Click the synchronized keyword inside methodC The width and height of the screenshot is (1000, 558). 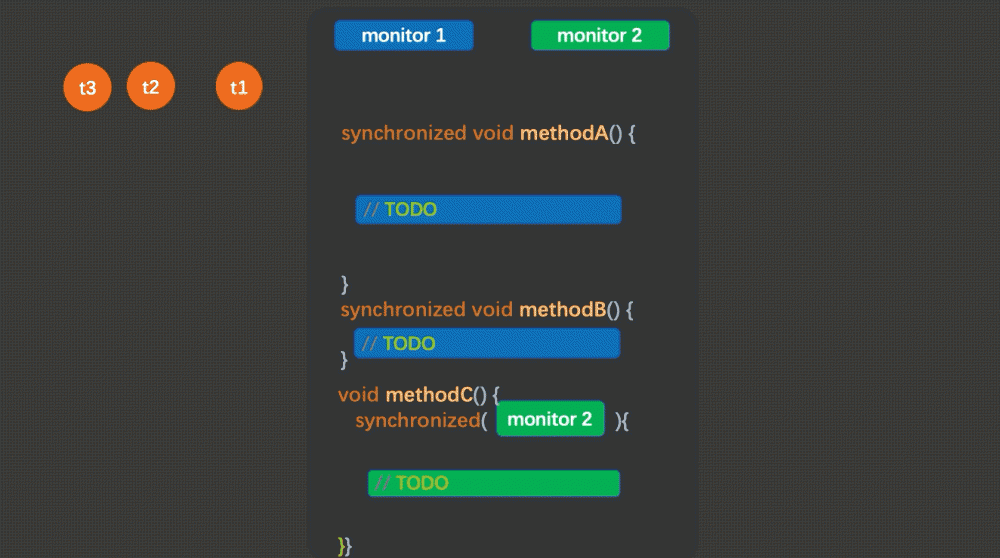[x=417, y=420]
